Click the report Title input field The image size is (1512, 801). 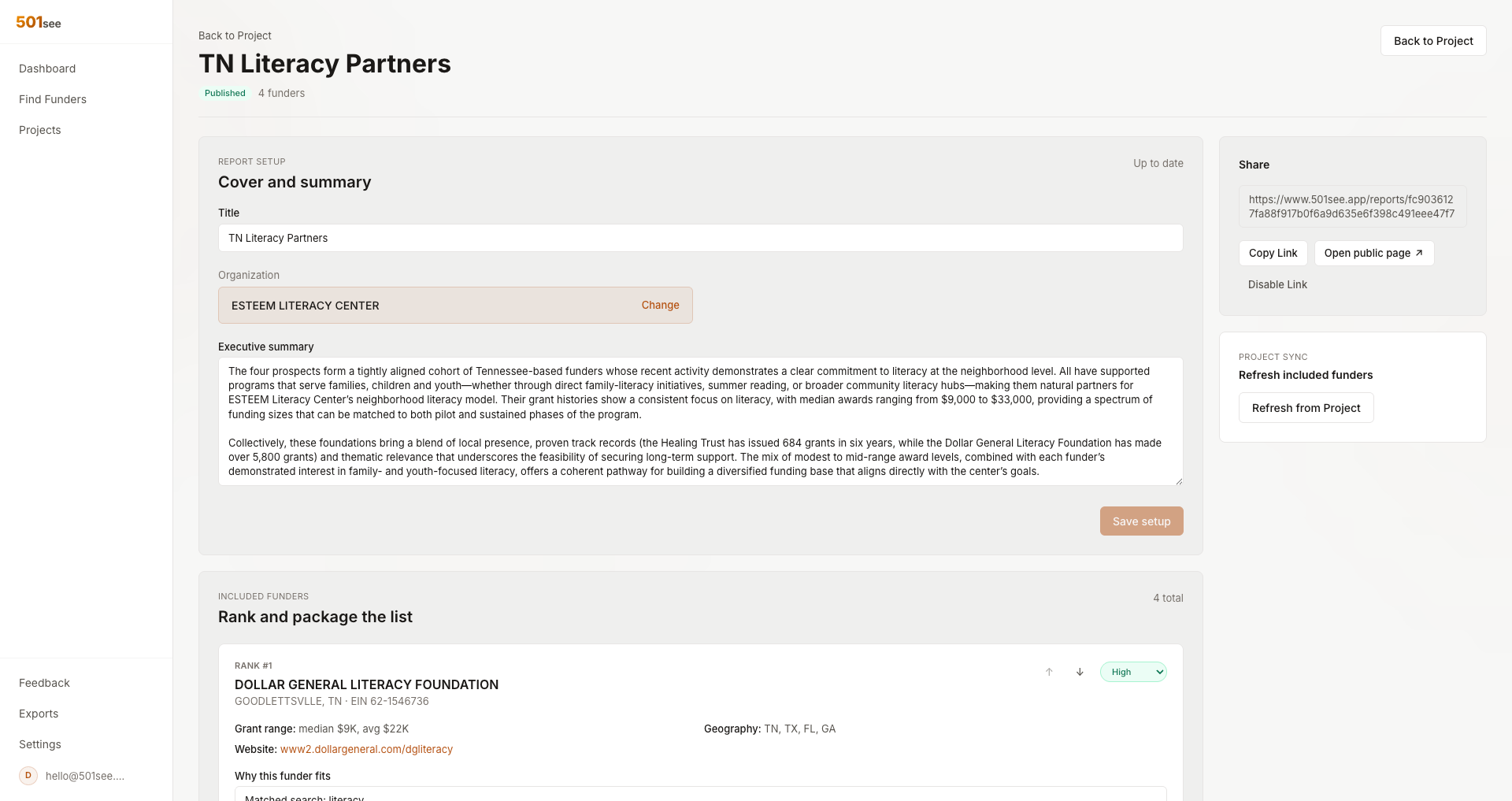700,238
